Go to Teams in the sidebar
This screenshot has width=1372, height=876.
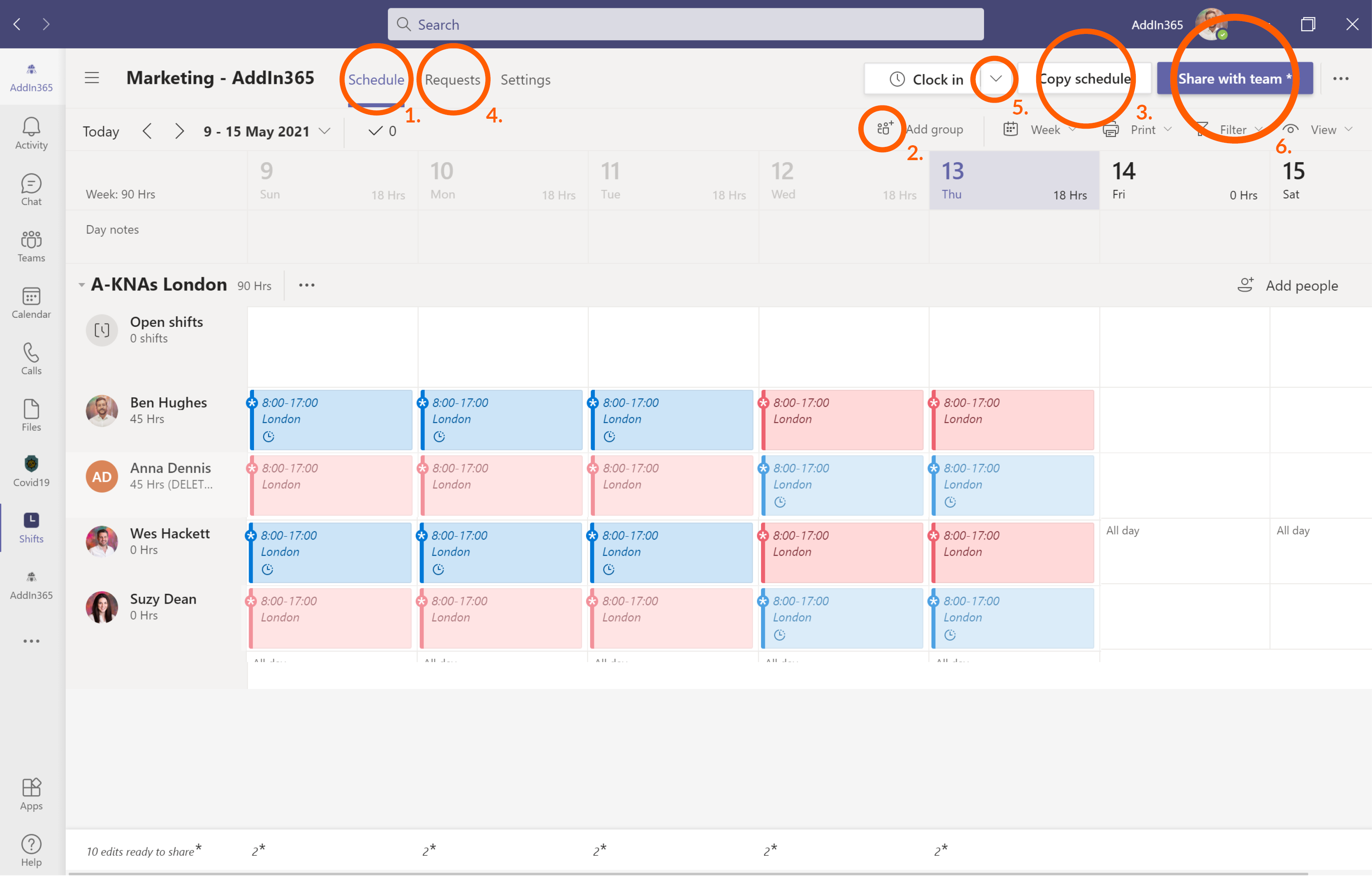[x=31, y=246]
